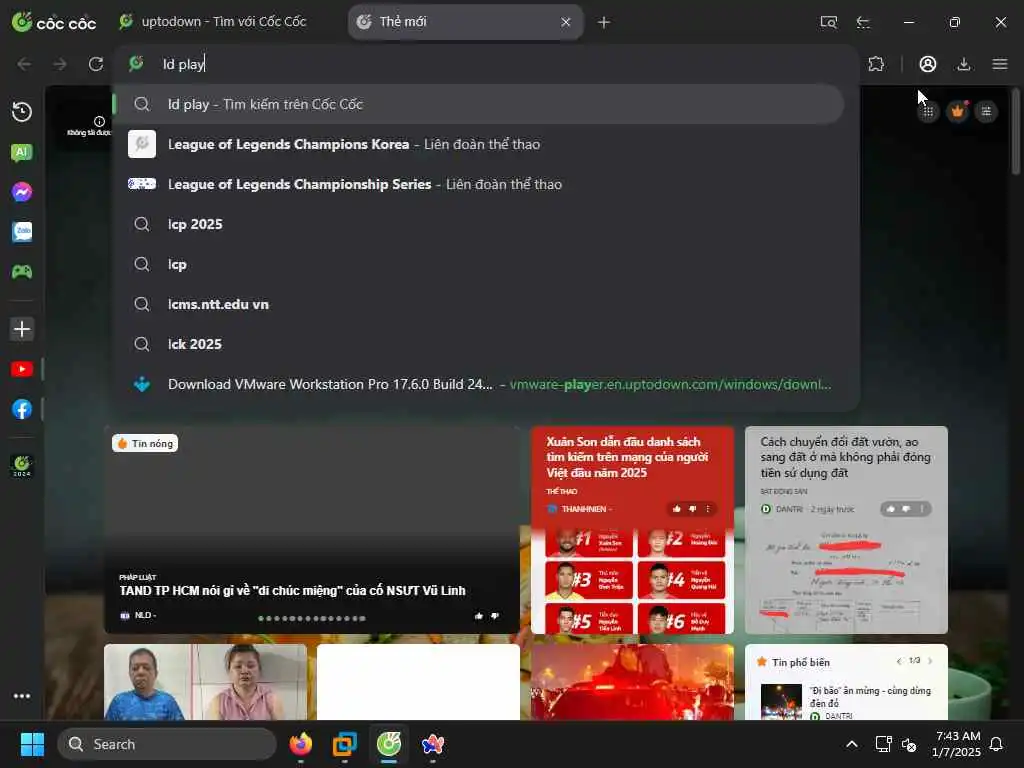Select the 'lck 2025' suggestion
This screenshot has width=1024, height=768.
tap(479, 344)
